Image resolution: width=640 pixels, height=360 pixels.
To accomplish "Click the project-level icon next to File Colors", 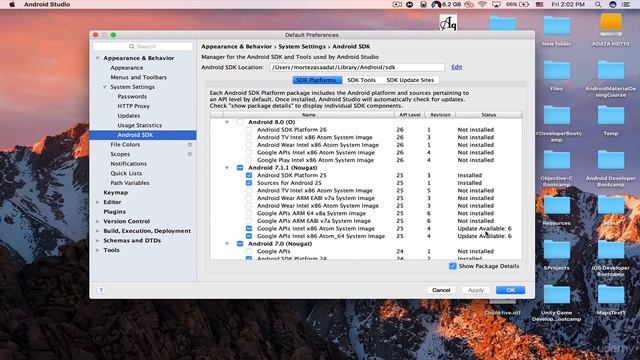I will (190, 144).
